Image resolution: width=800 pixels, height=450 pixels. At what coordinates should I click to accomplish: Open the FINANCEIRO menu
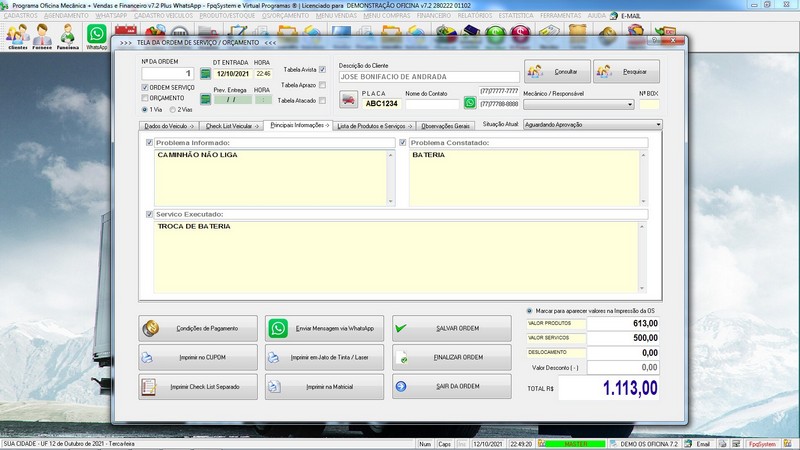(434, 16)
